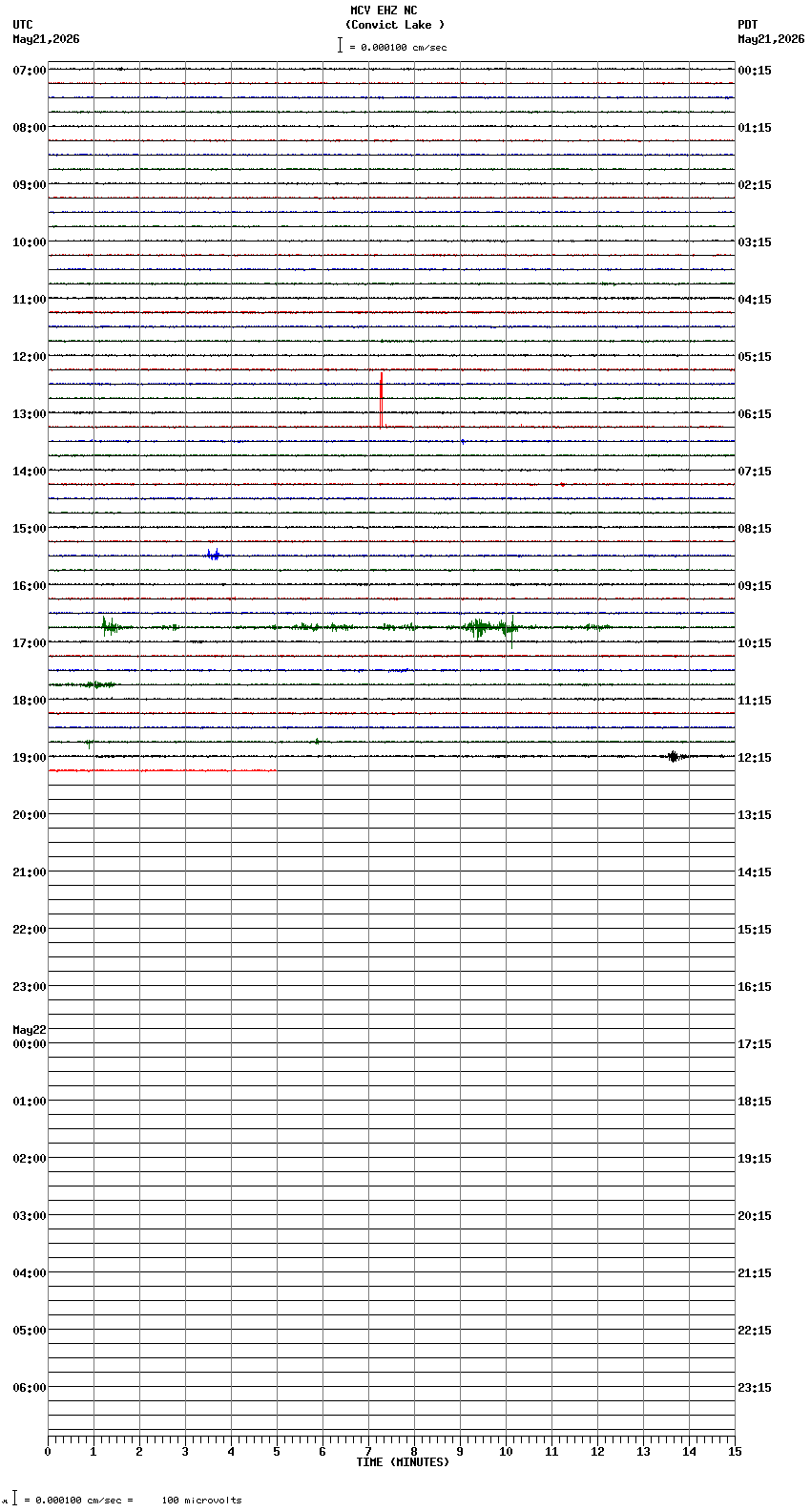
Task: Click the '17:00' UTC time label
Action: tap(30, 643)
